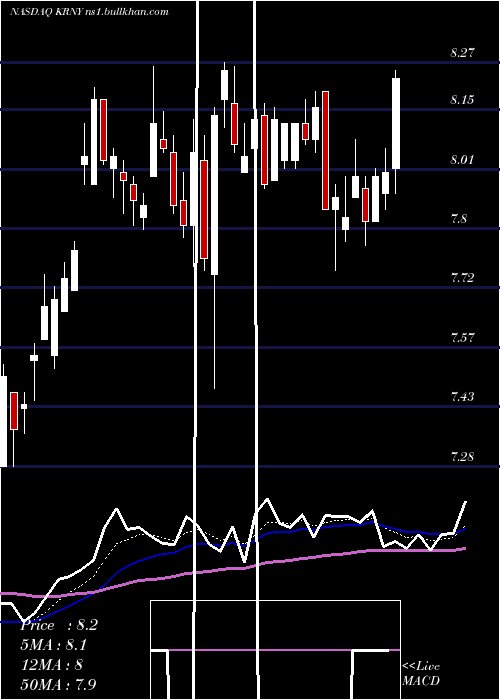Click the NASDAQ KRNY chart title text
The height and width of the screenshot is (700, 500).
89,12
